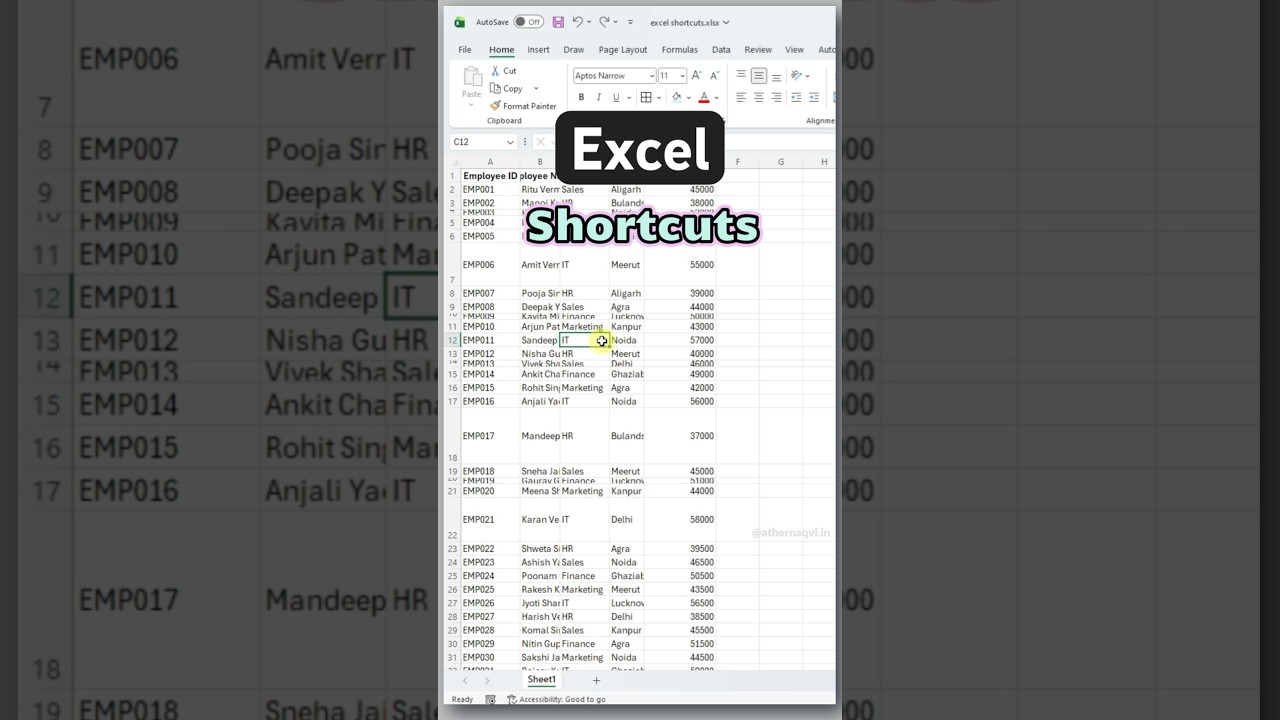Image resolution: width=1280 pixels, height=720 pixels.
Task: Expand the Paste options arrow
Action: click(x=471, y=105)
